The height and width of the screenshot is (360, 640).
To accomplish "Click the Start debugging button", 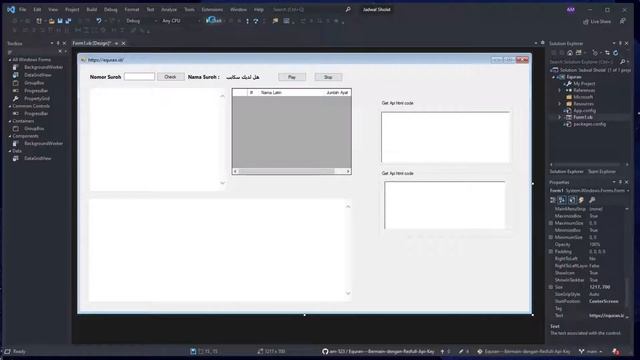I will click(214, 20).
